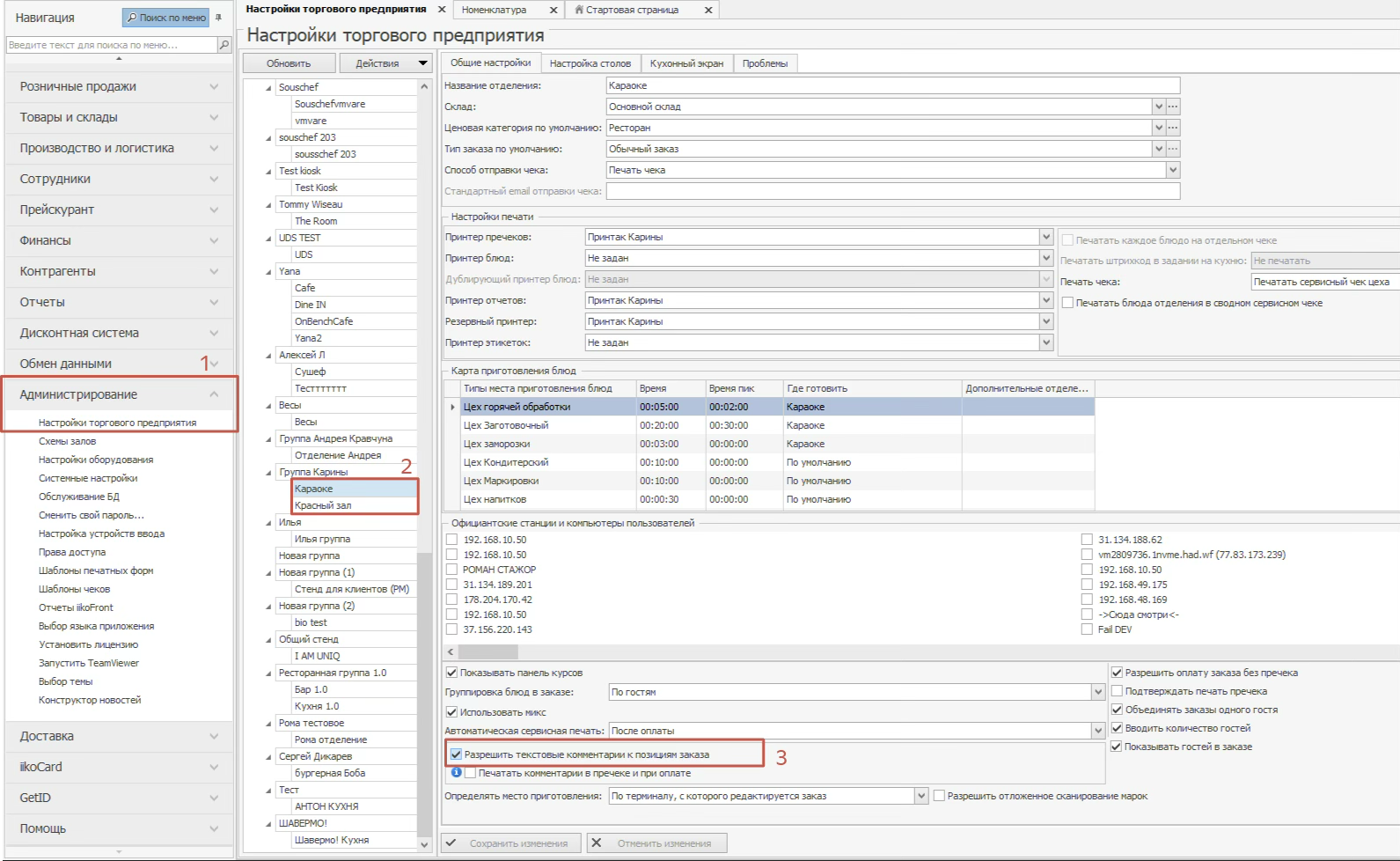Click the magnifier icon beside menu search field
The width and height of the screenshot is (1400, 861).
coord(224,45)
